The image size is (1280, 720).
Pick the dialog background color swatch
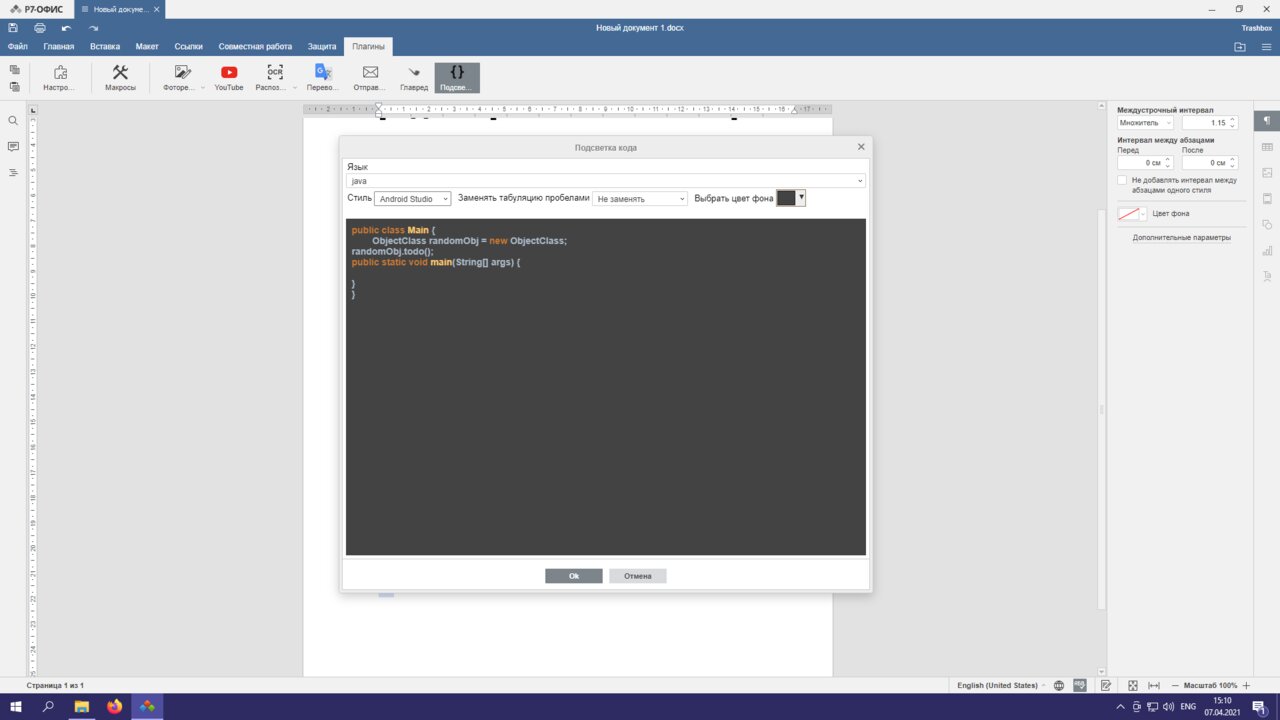(787, 198)
